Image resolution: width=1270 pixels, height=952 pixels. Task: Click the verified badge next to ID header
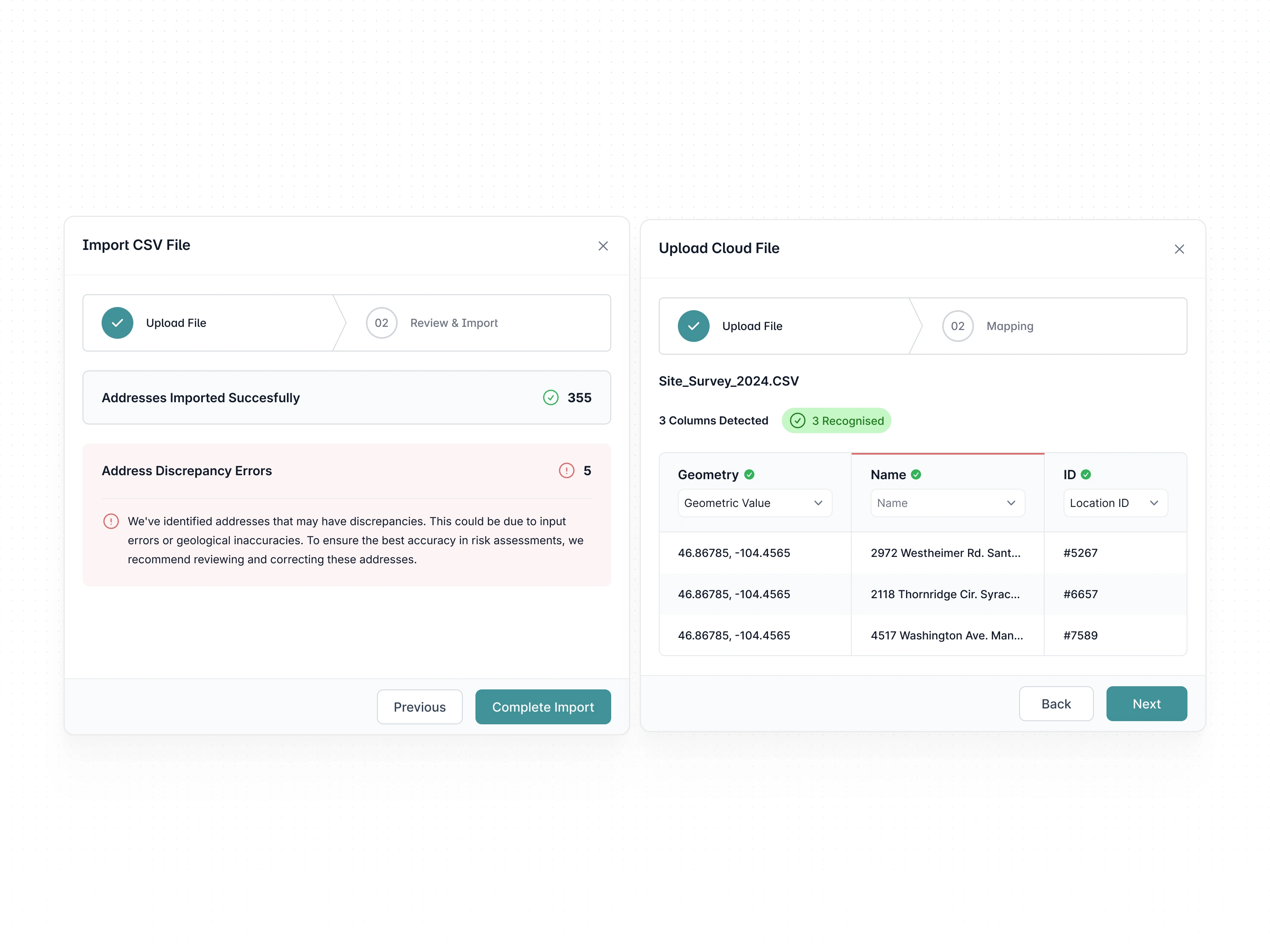pyautogui.click(x=1086, y=474)
